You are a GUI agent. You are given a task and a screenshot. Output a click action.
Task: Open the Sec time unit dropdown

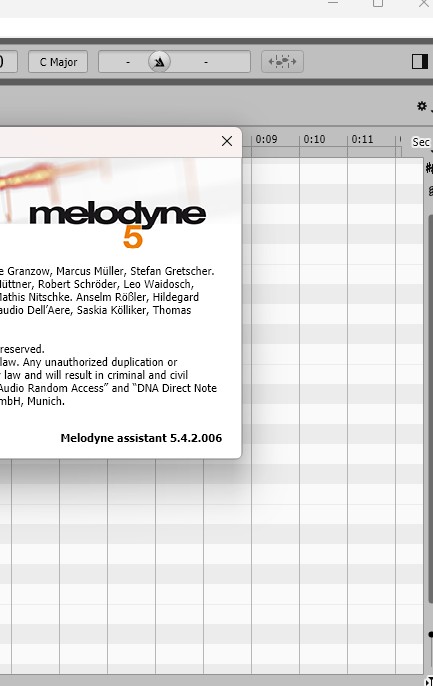(422, 142)
